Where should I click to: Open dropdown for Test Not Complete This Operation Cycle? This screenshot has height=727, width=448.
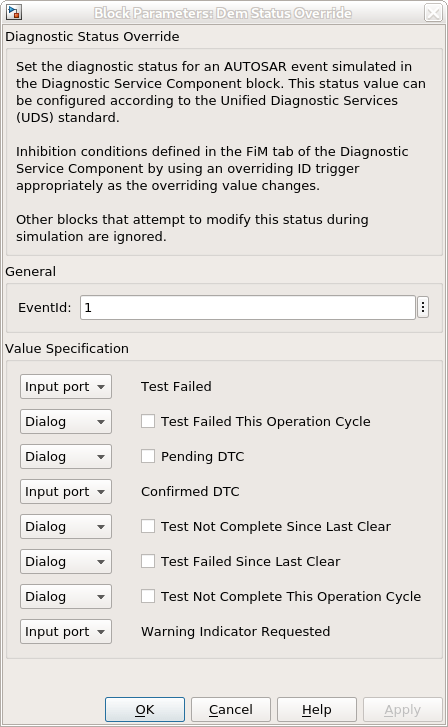[66, 597]
